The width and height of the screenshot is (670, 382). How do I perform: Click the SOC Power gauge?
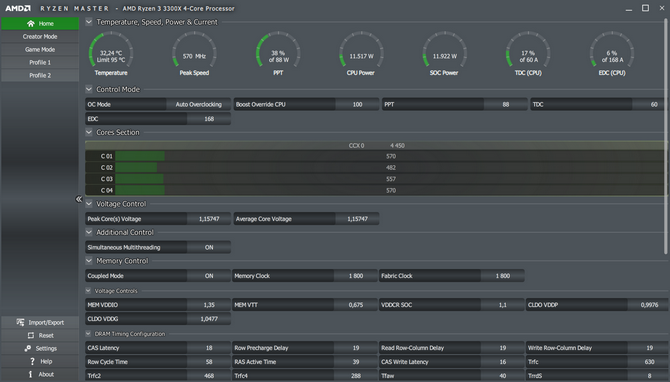pyautogui.click(x=444, y=54)
